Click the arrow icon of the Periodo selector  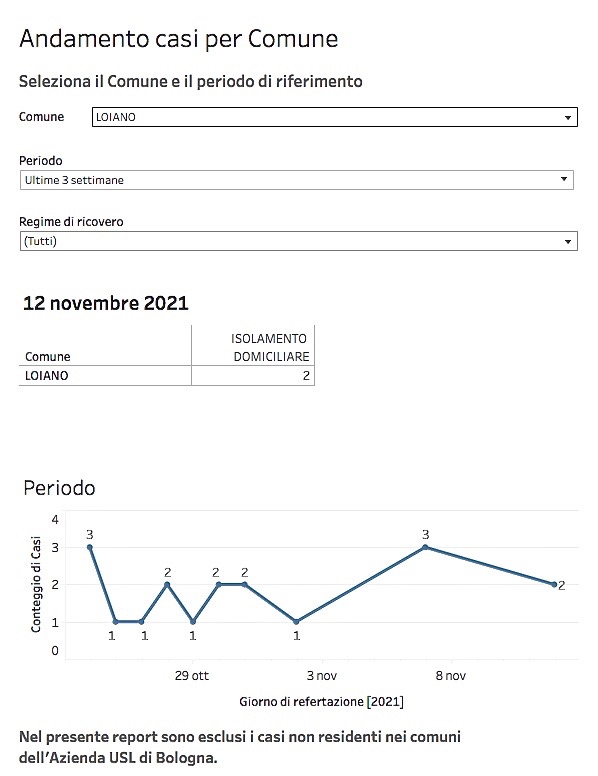pyautogui.click(x=564, y=179)
